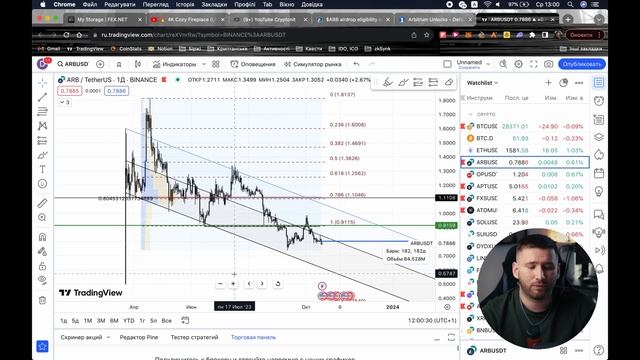This screenshot has width=640, height=360.
Task: Select OPUSDT row in watchlist
Action: pos(525,174)
